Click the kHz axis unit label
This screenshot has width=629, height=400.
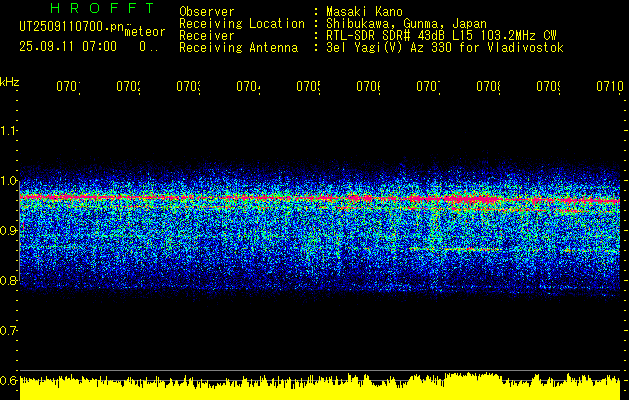(x=9, y=82)
